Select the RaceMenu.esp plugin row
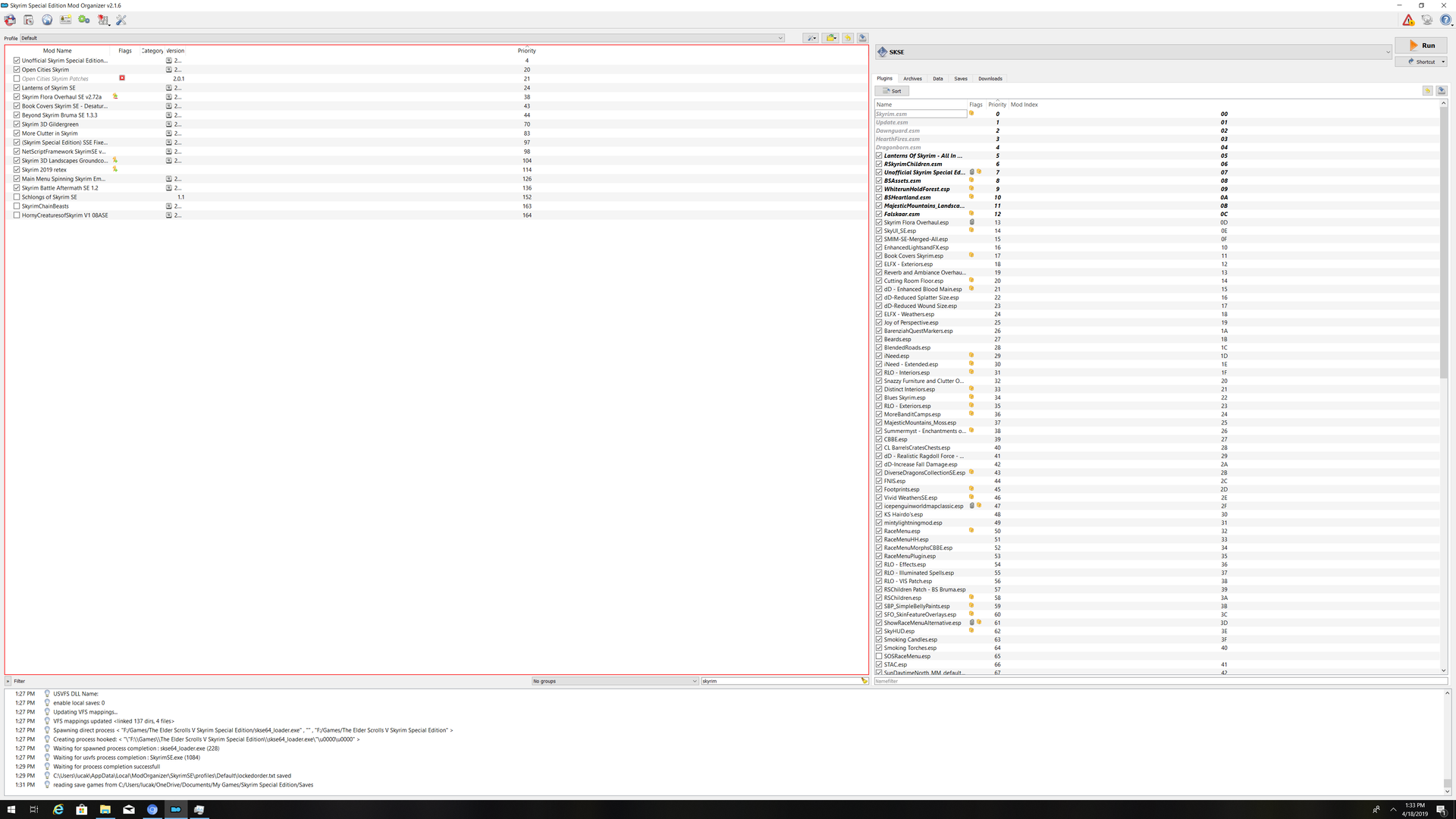1456x819 pixels. click(x=1156, y=531)
